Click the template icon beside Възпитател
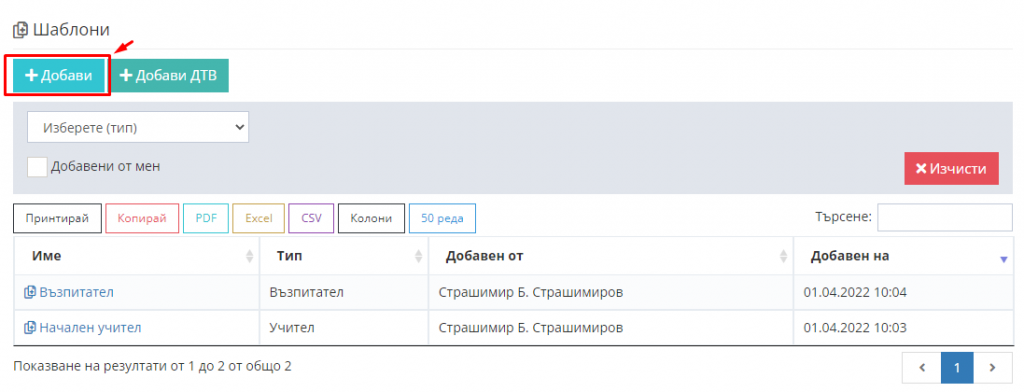 click(x=29, y=293)
